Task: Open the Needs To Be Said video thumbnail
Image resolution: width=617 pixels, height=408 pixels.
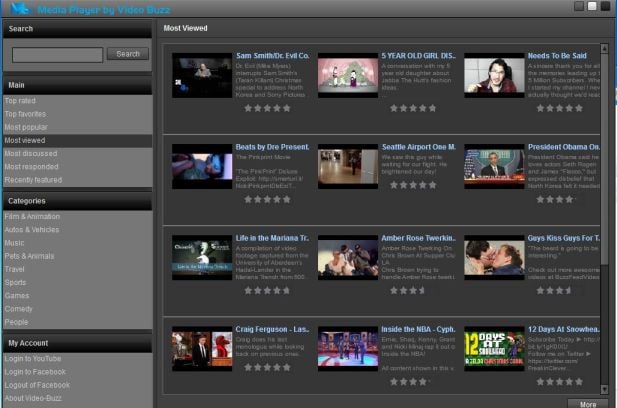Action: pos(494,76)
